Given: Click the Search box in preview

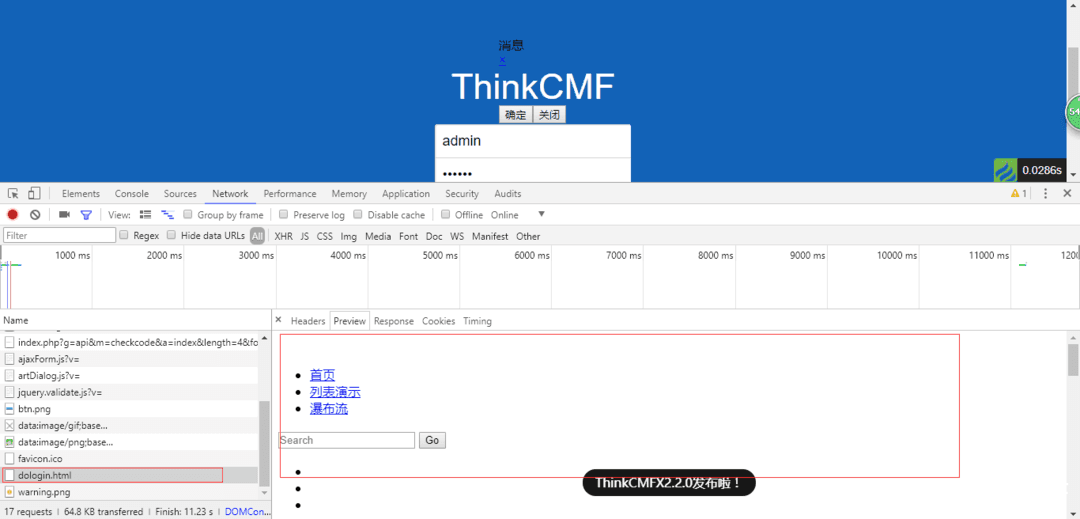Looking at the screenshot, I should (x=346, y=440).
